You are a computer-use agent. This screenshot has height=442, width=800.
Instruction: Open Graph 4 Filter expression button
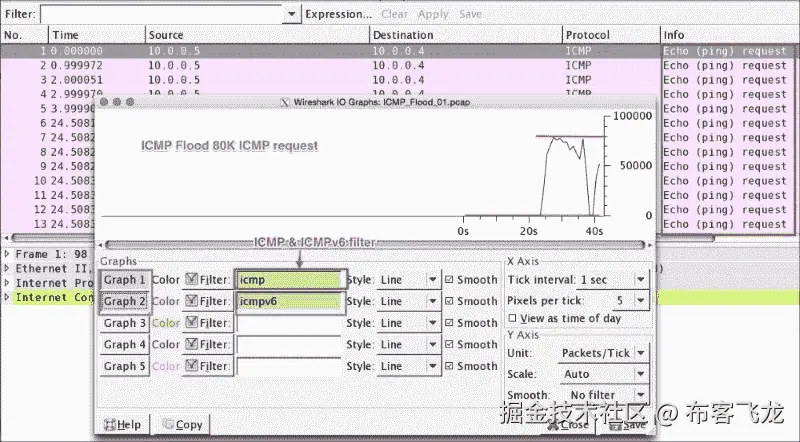[x=208, y=345]
